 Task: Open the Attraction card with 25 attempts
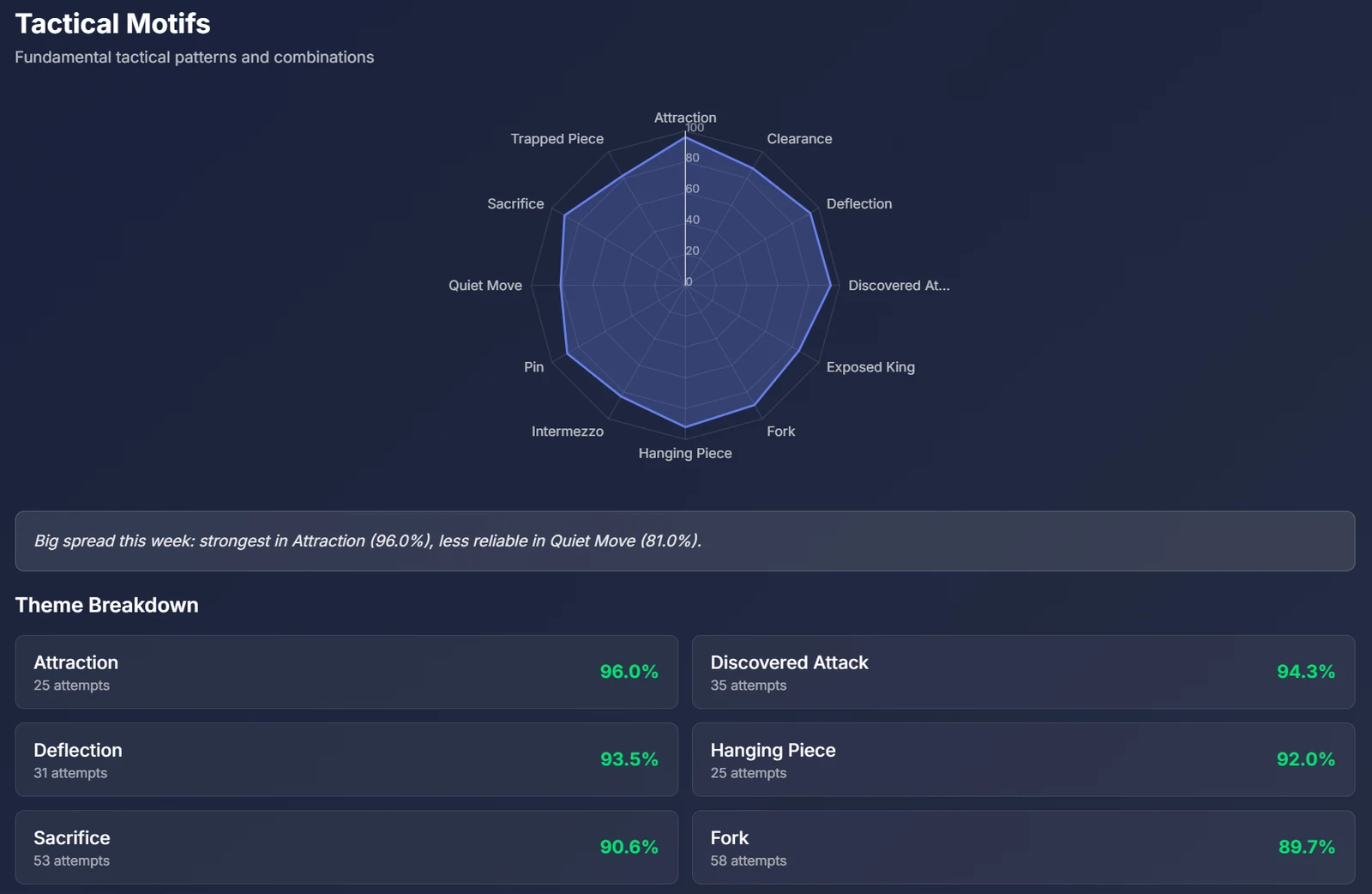(x=346, y=672)
